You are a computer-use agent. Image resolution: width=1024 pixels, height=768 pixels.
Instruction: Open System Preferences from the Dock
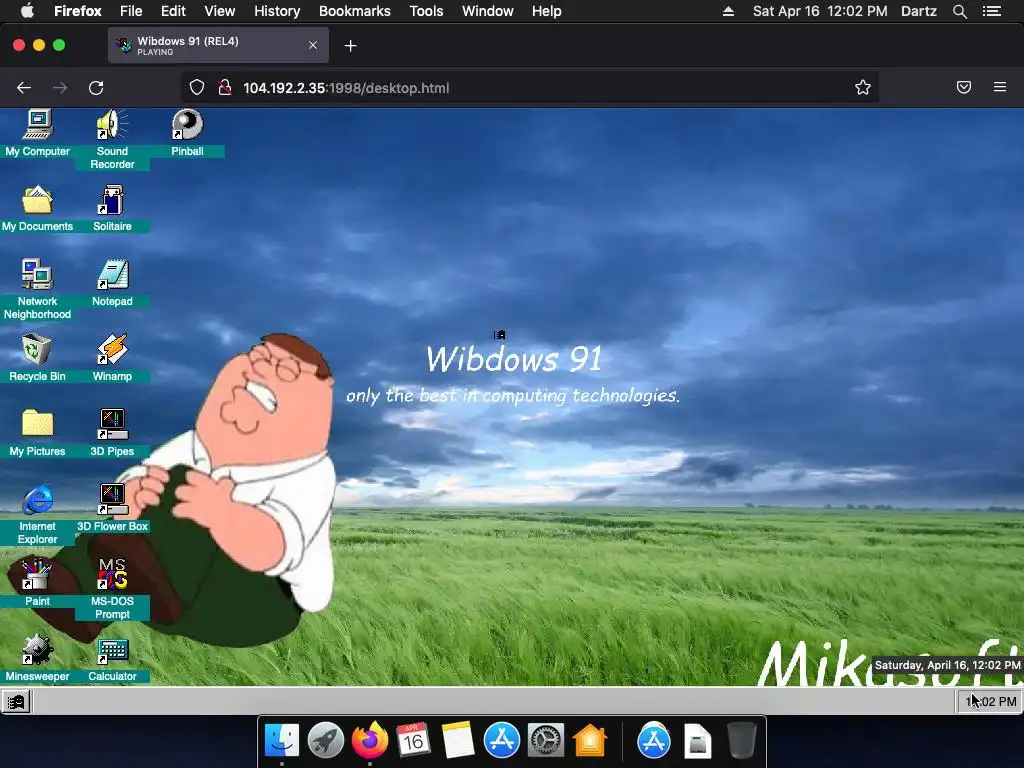(x=546, y=740)
